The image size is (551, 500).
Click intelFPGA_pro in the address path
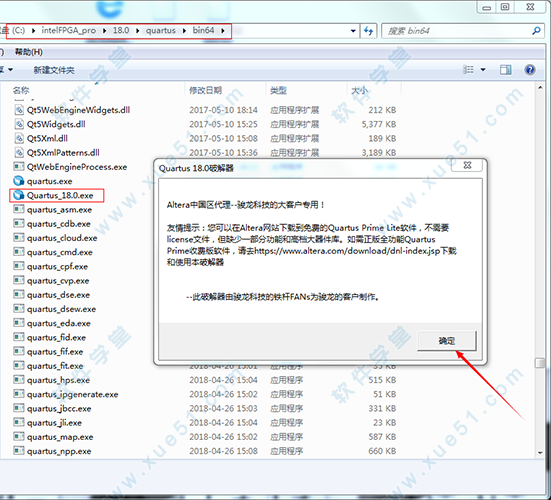point(69,31)
